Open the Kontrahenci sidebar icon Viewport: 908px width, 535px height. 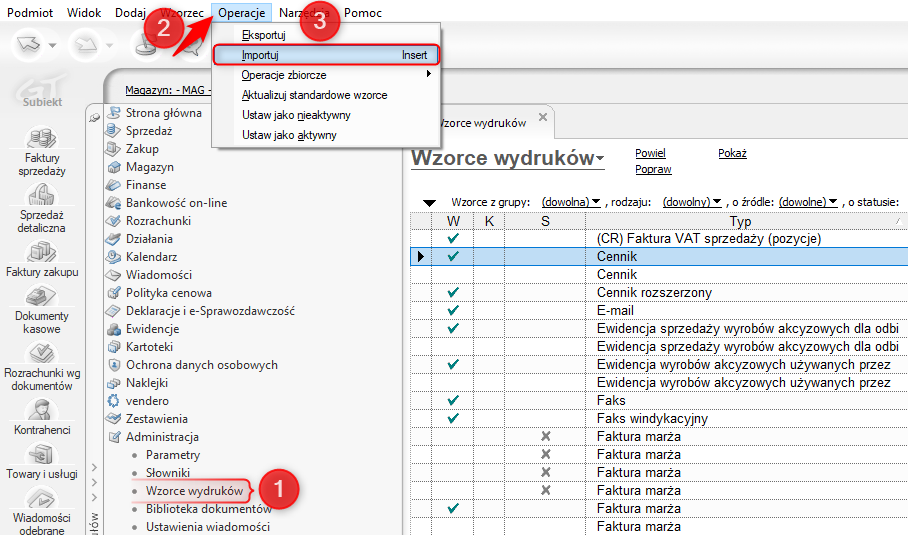(x=40, y=411)
